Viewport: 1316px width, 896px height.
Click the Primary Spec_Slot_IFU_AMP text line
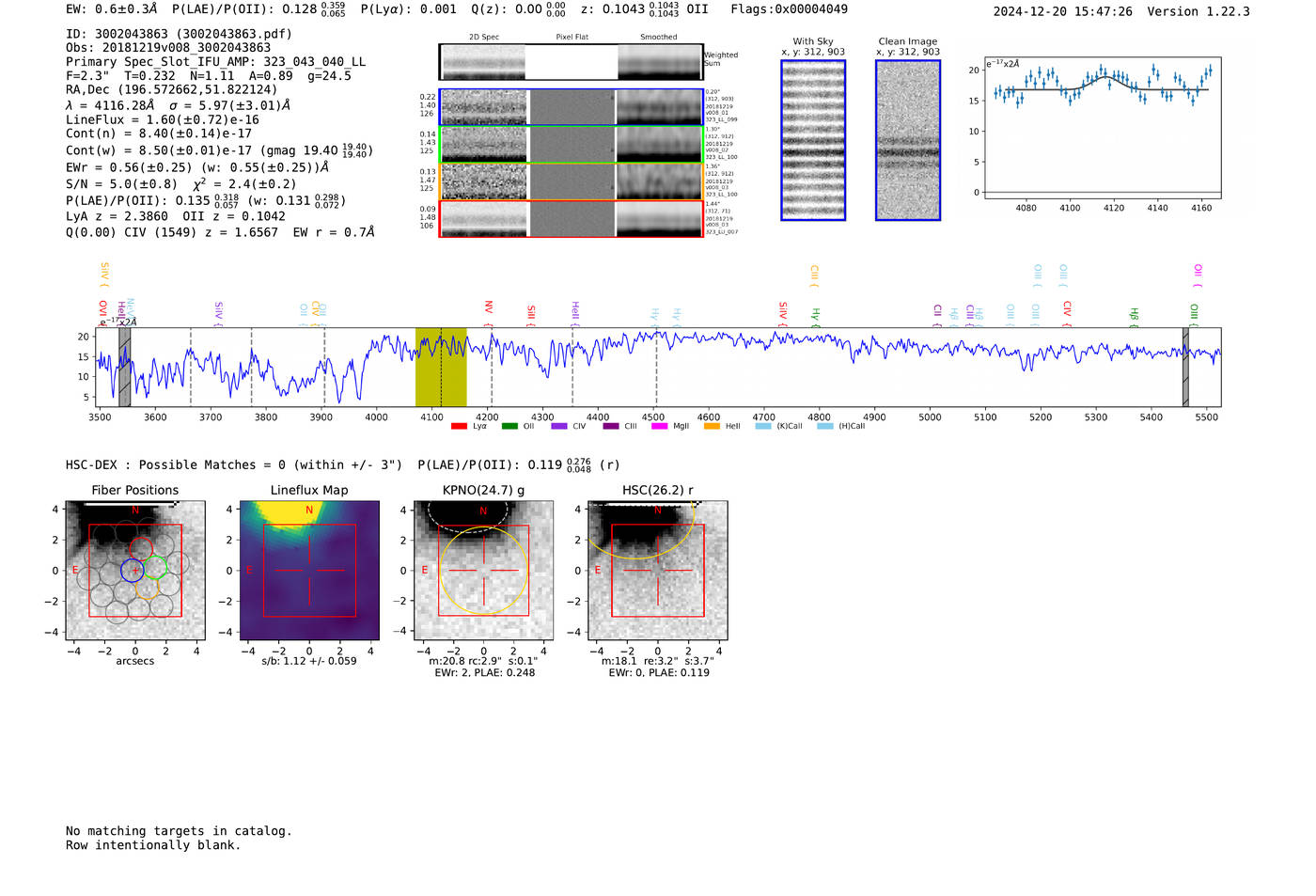coord(216,62)
